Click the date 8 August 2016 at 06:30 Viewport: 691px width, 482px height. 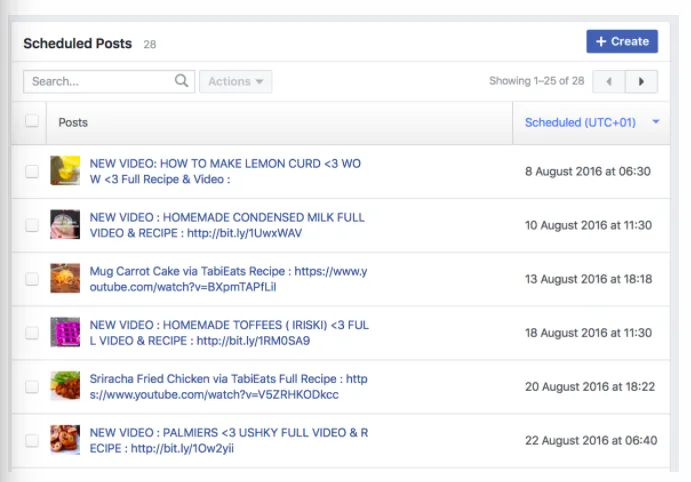tap(588, 171)
